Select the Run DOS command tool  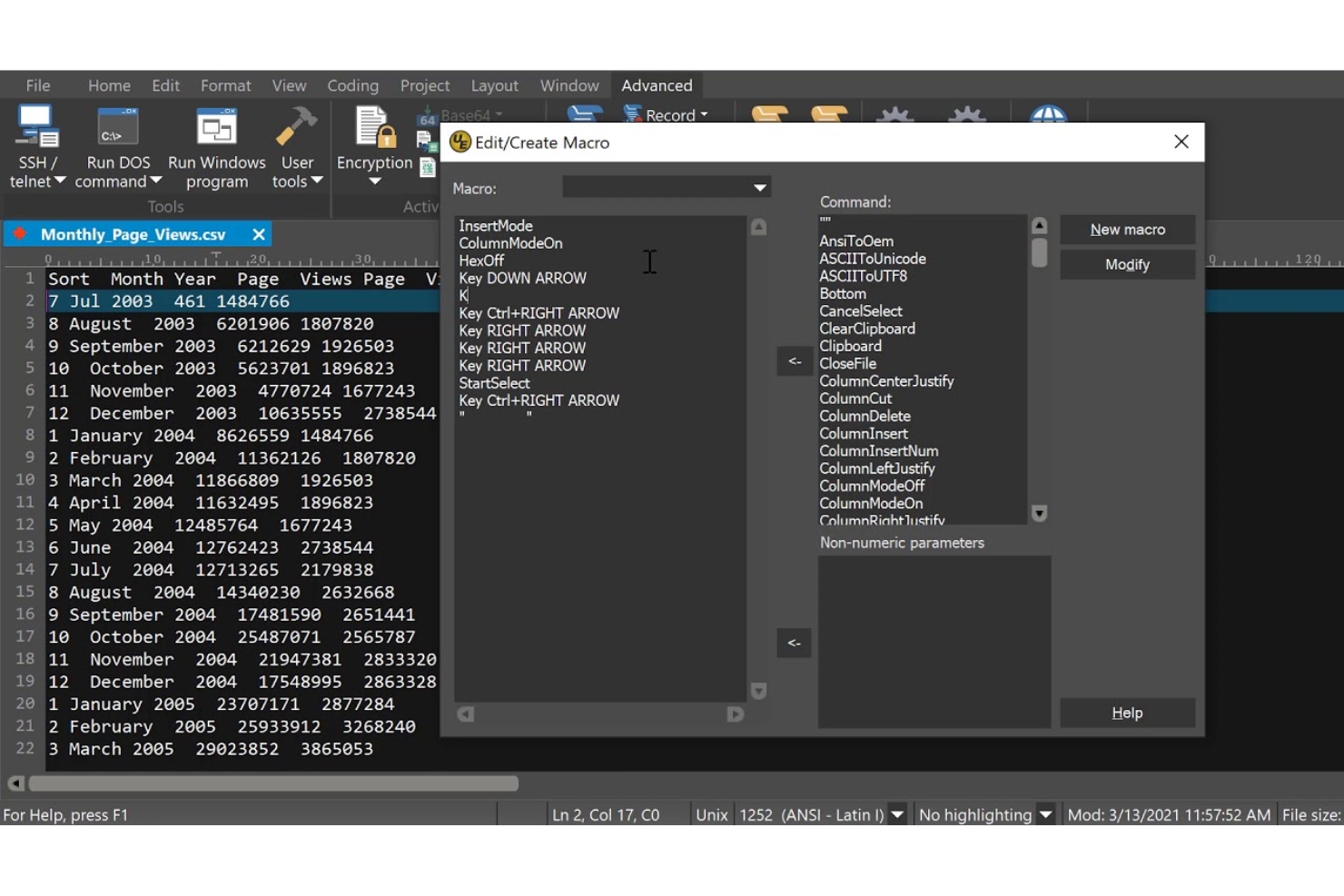(116, 145)
